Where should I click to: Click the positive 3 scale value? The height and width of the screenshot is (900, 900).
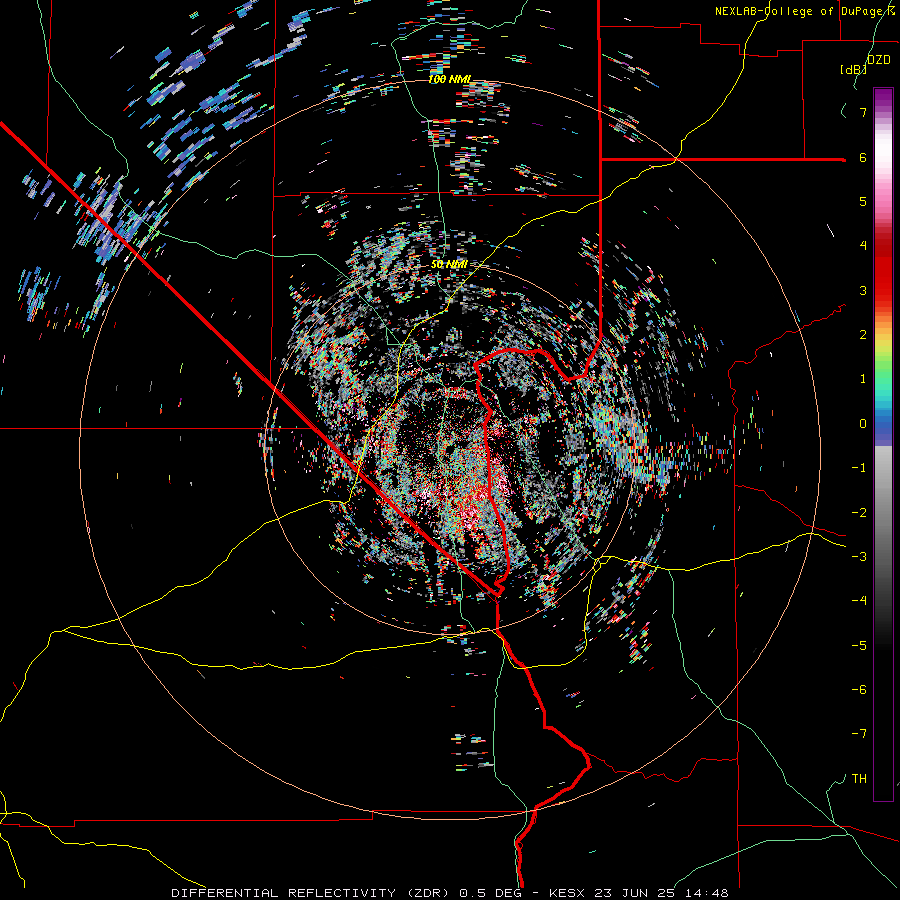point(863,290)
